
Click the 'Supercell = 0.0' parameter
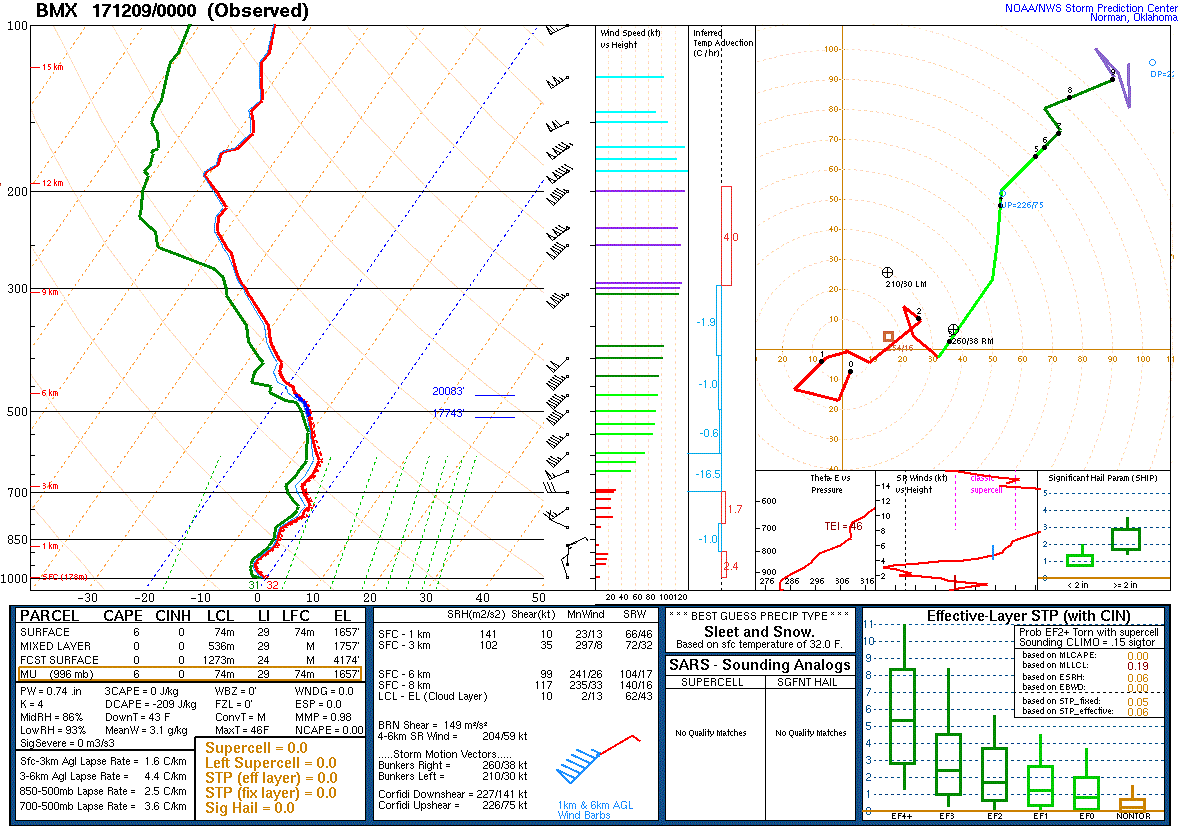256,748
